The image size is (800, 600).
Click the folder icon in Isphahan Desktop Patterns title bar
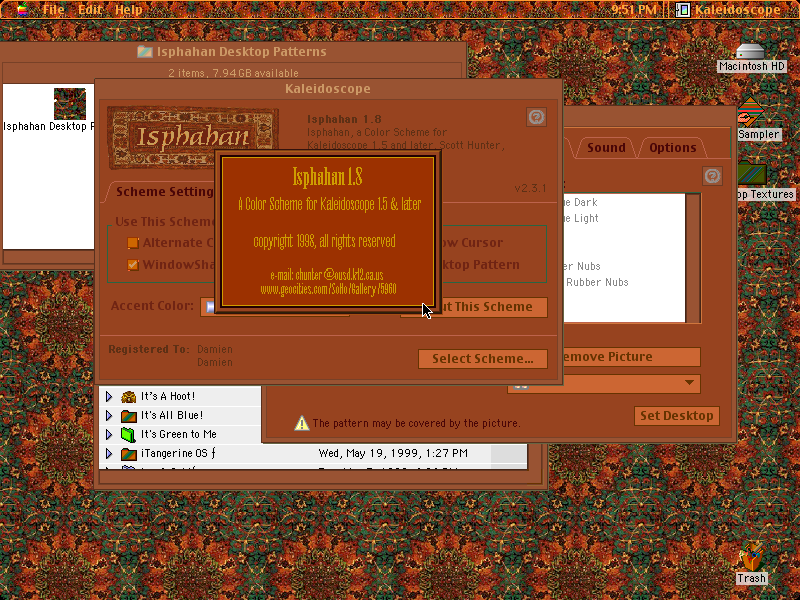(145, 52)
